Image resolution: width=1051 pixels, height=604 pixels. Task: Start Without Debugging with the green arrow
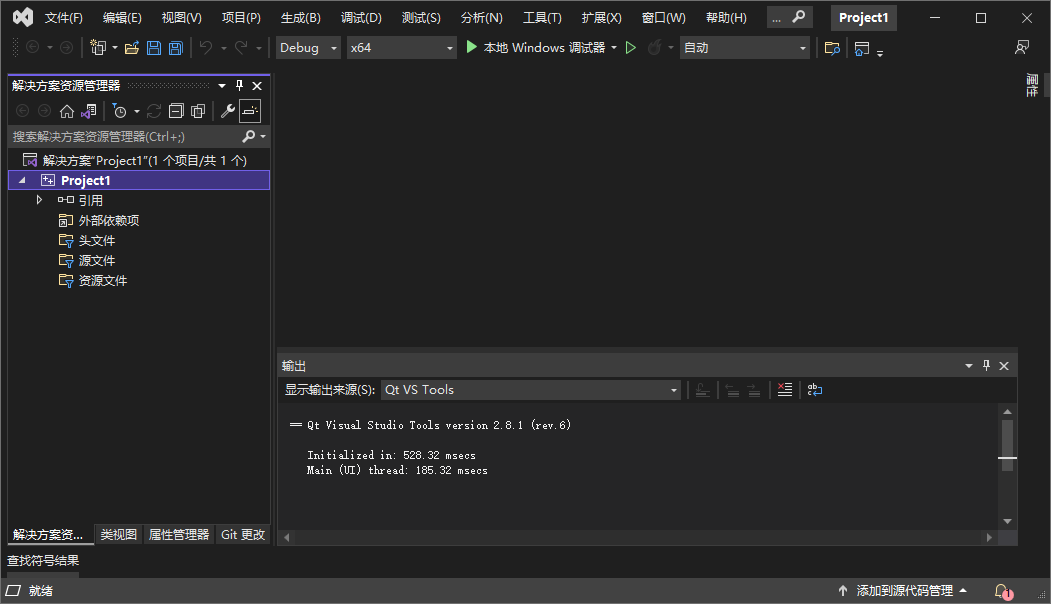(x=633, y=46)
